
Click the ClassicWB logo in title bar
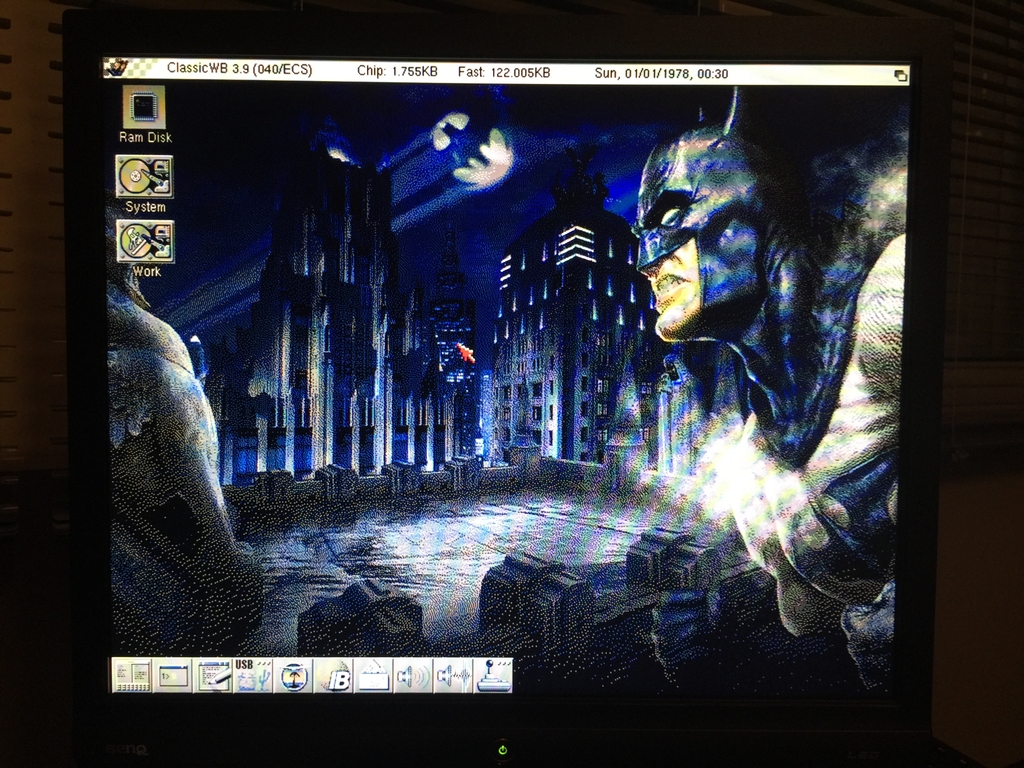(119, 67)
